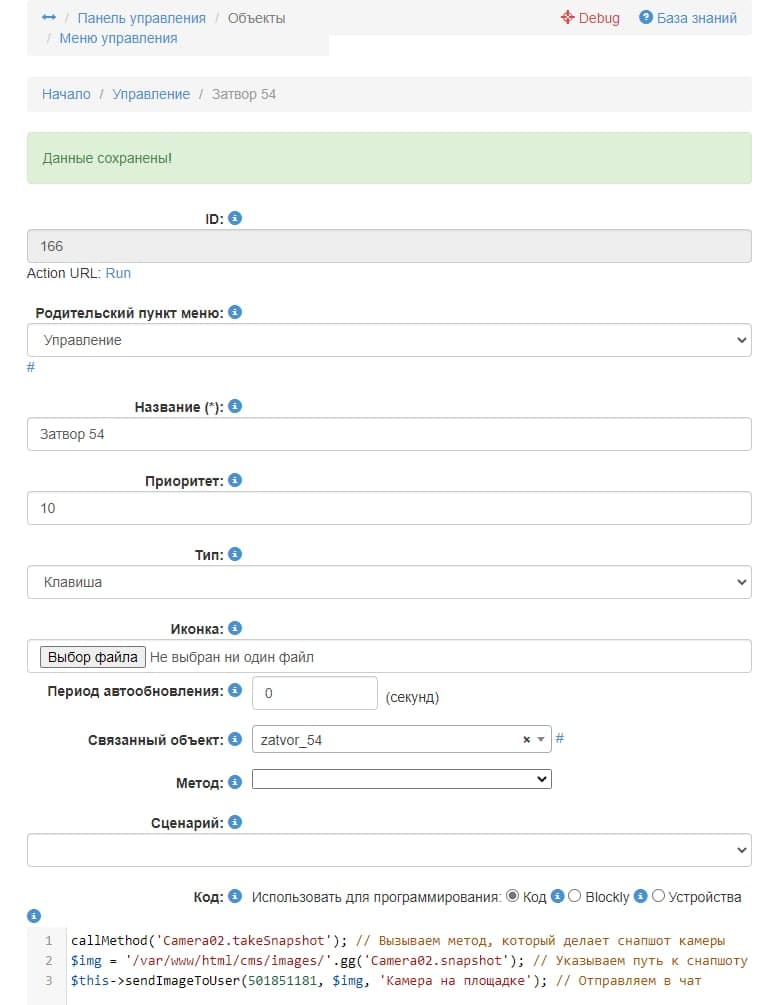The width and height of the screenshot is (765, 1005).
Task: Click the info icon next to Приоритет
Action: coord(235,481)
